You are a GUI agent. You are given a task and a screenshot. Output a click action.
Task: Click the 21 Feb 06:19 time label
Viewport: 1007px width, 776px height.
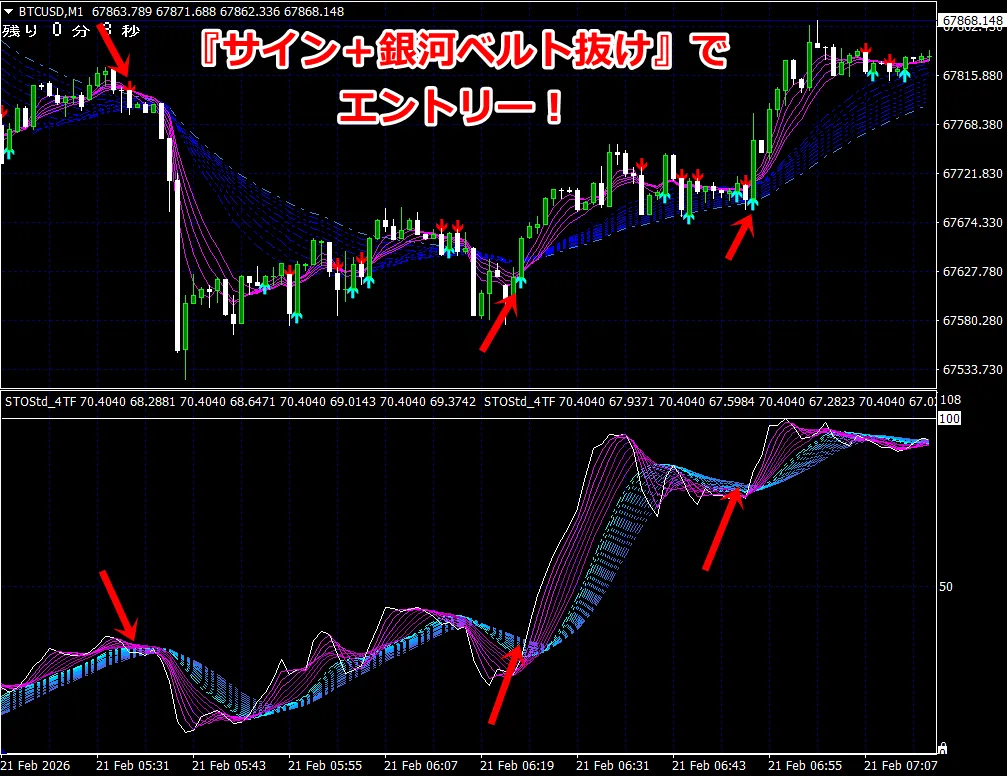point(516,766)
